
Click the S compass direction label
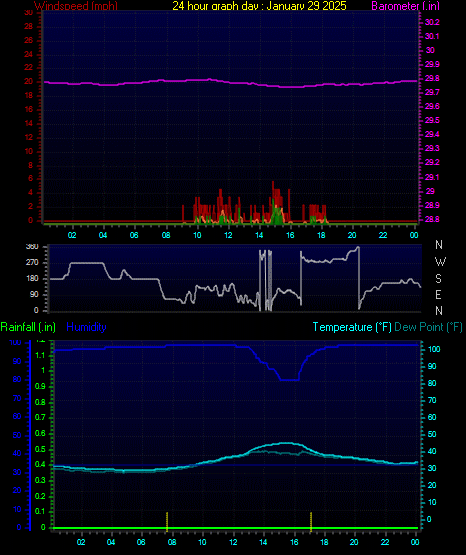coord(438,279)
